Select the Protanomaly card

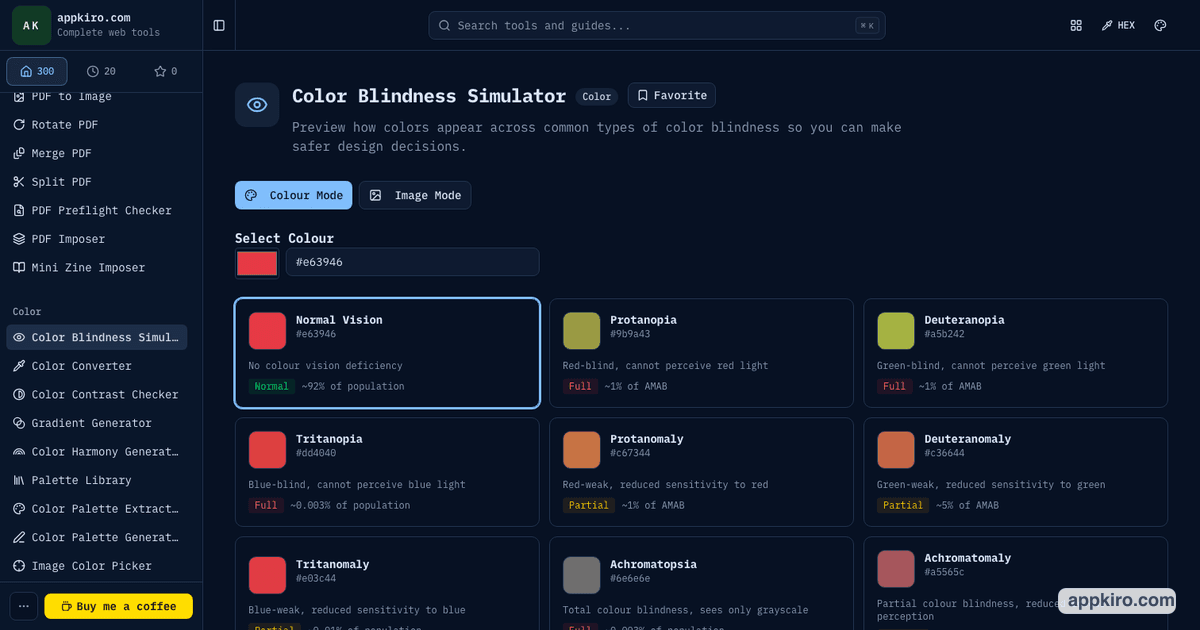701,472
